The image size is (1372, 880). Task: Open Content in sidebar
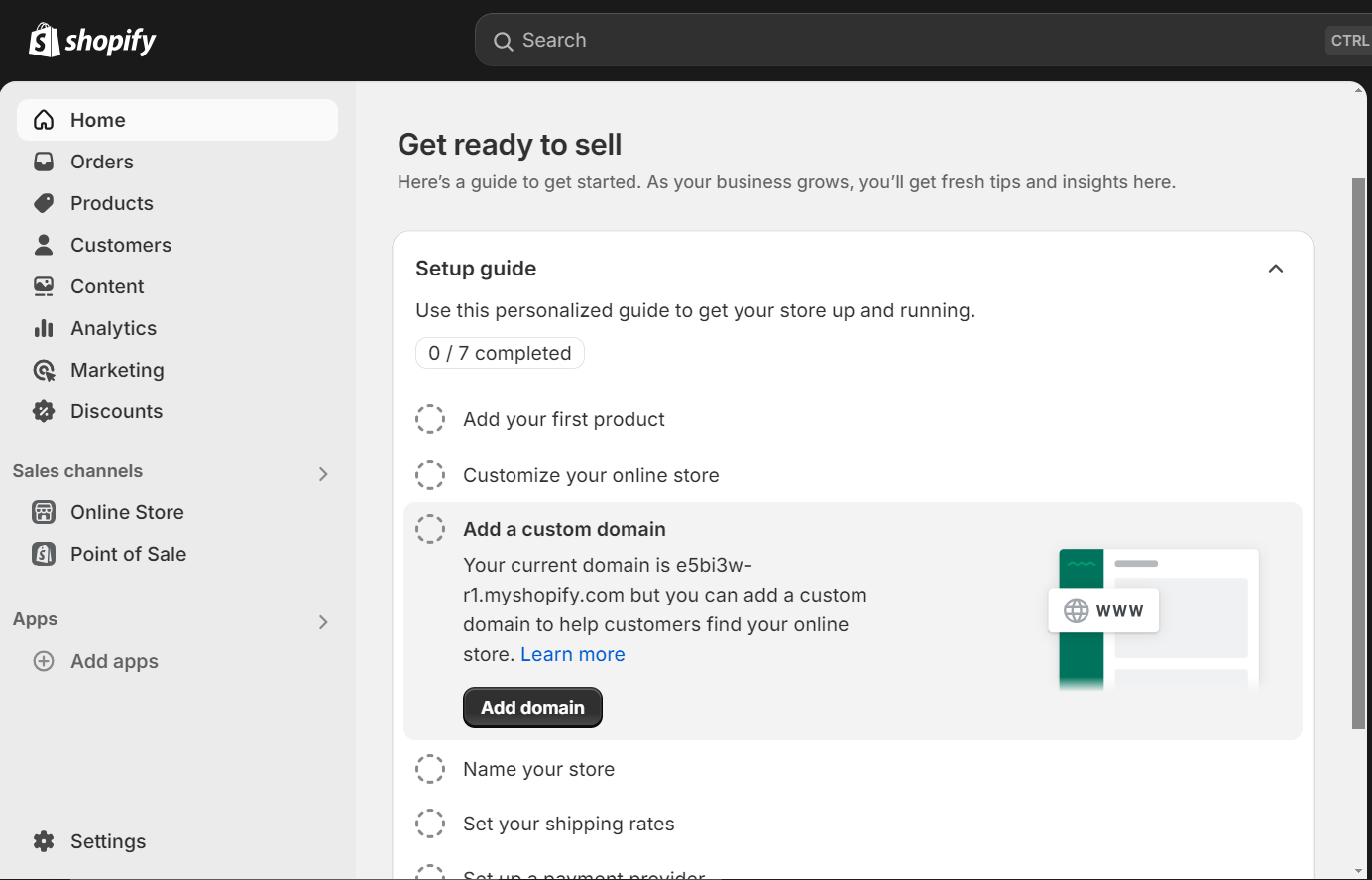(x=177, y=286)
